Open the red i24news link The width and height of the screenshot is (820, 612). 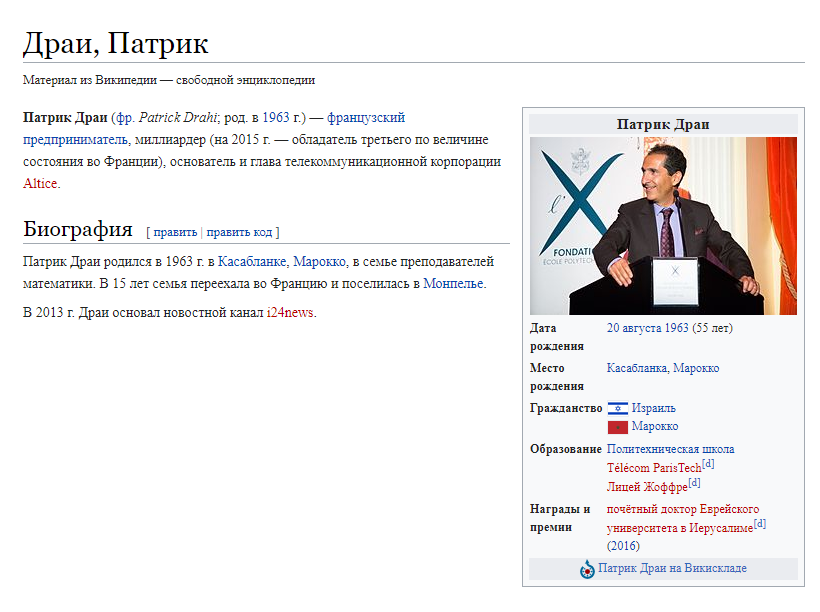pos(290,313)
